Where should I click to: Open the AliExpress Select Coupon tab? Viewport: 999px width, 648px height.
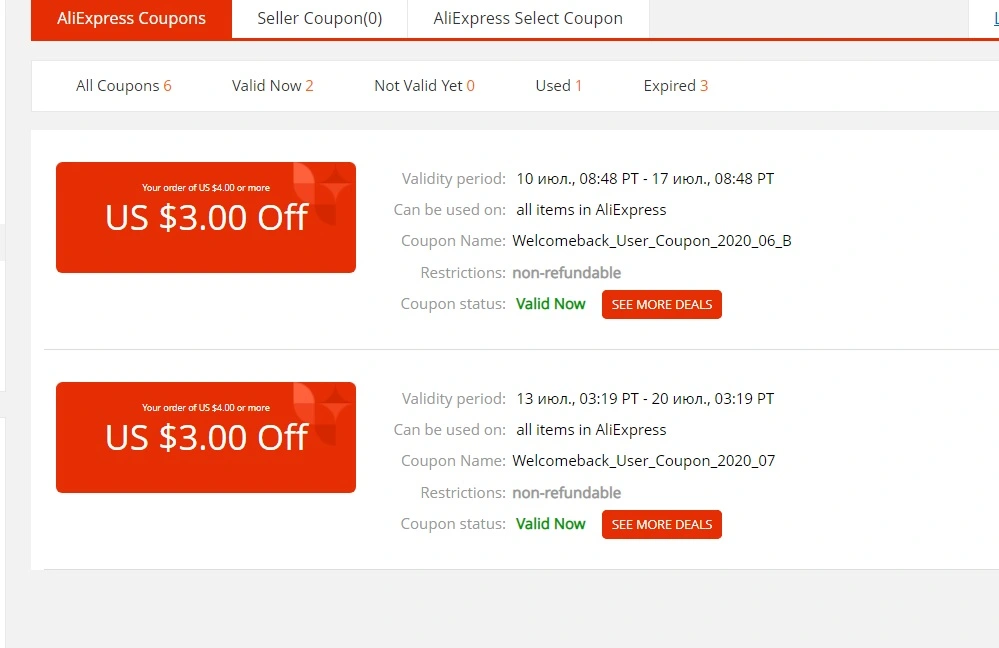click(x=528, y=19)
